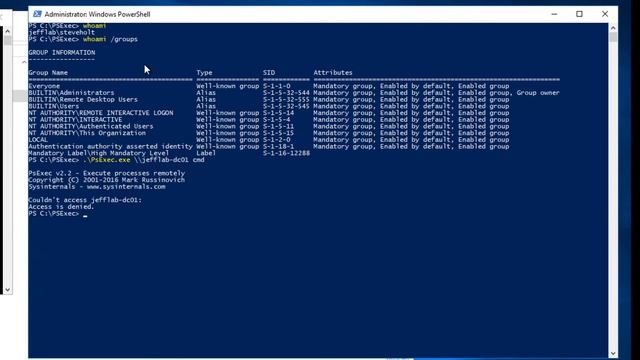Viewport: 640px width, 360px height.
Task: Click the 'Group owner' attribute text
Action: pos(538,93)
